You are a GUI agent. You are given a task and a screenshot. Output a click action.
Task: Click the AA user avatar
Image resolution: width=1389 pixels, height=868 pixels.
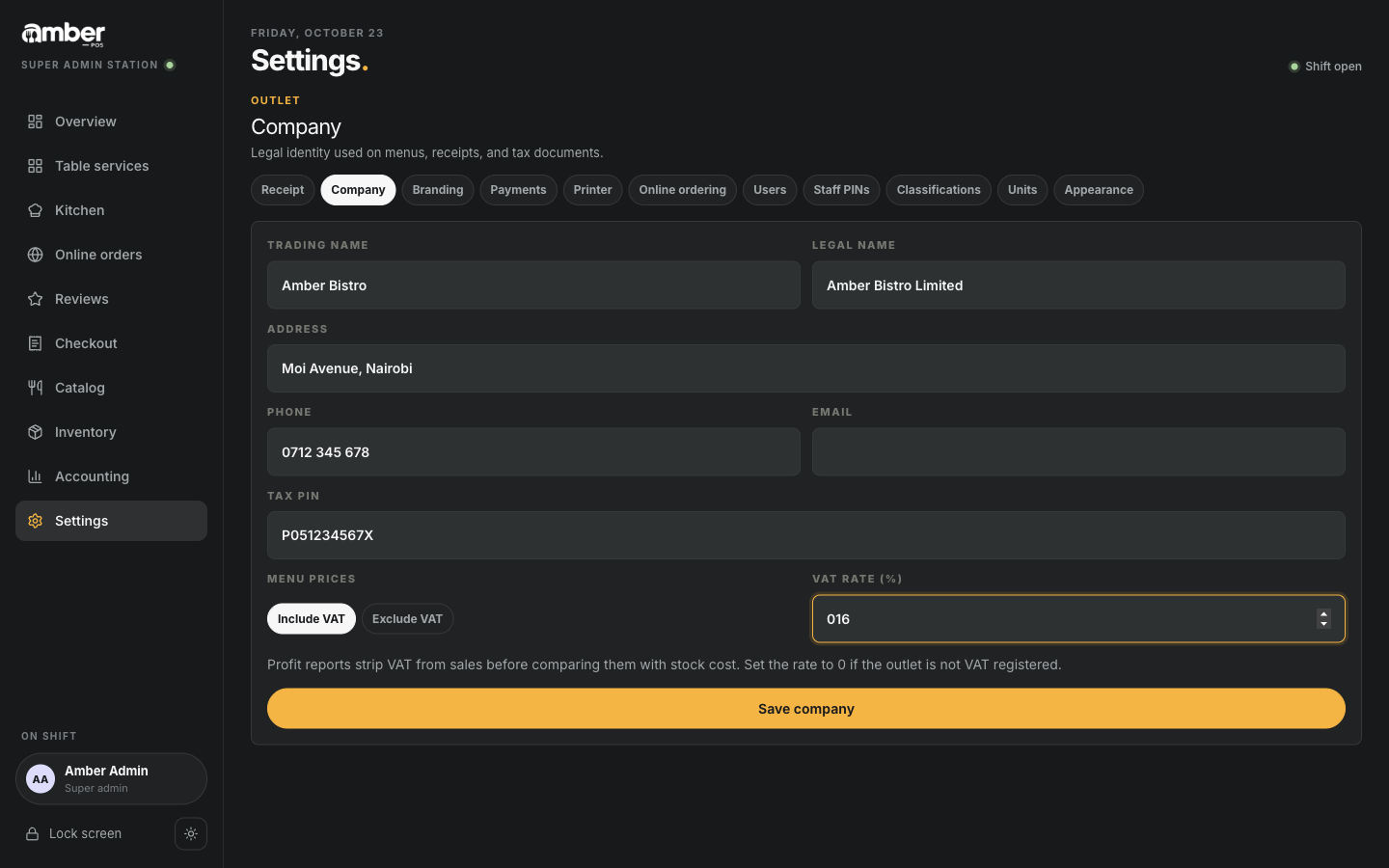pyautogui.click(x=41, y=779)
